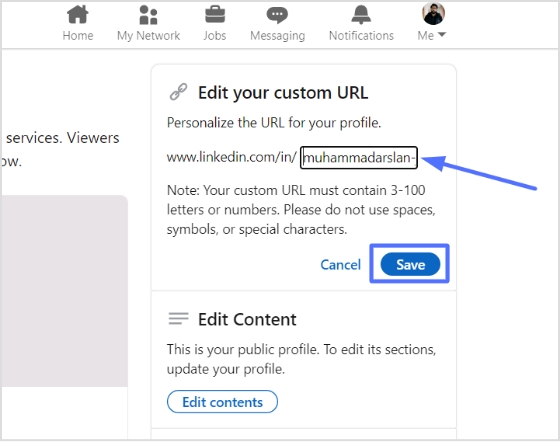Click the Home nav label
560x442 pixels.
[x=78, y=35]
